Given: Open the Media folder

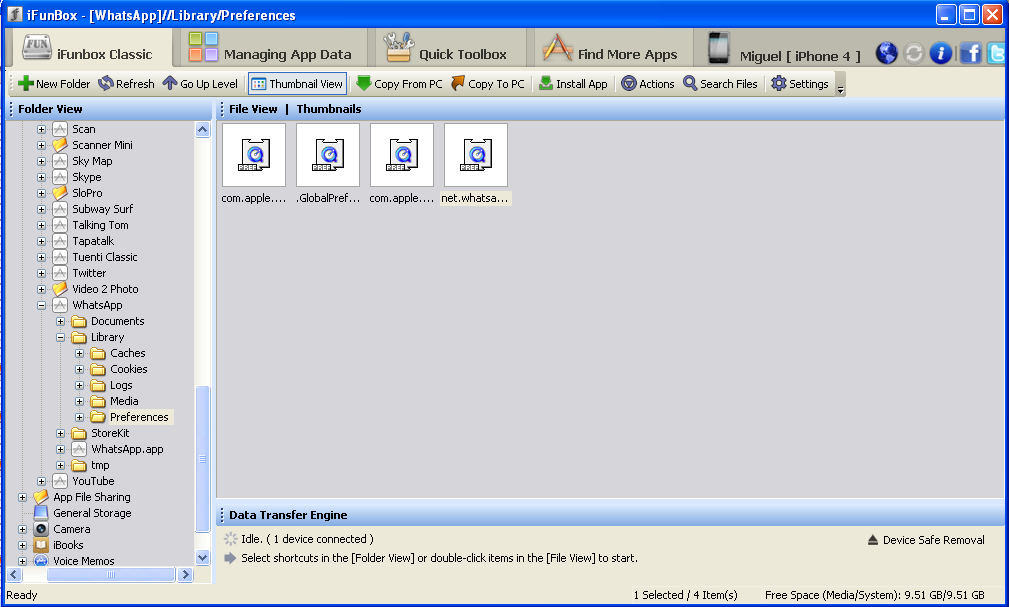Looking at the screenshot, I should pos(124,402).
